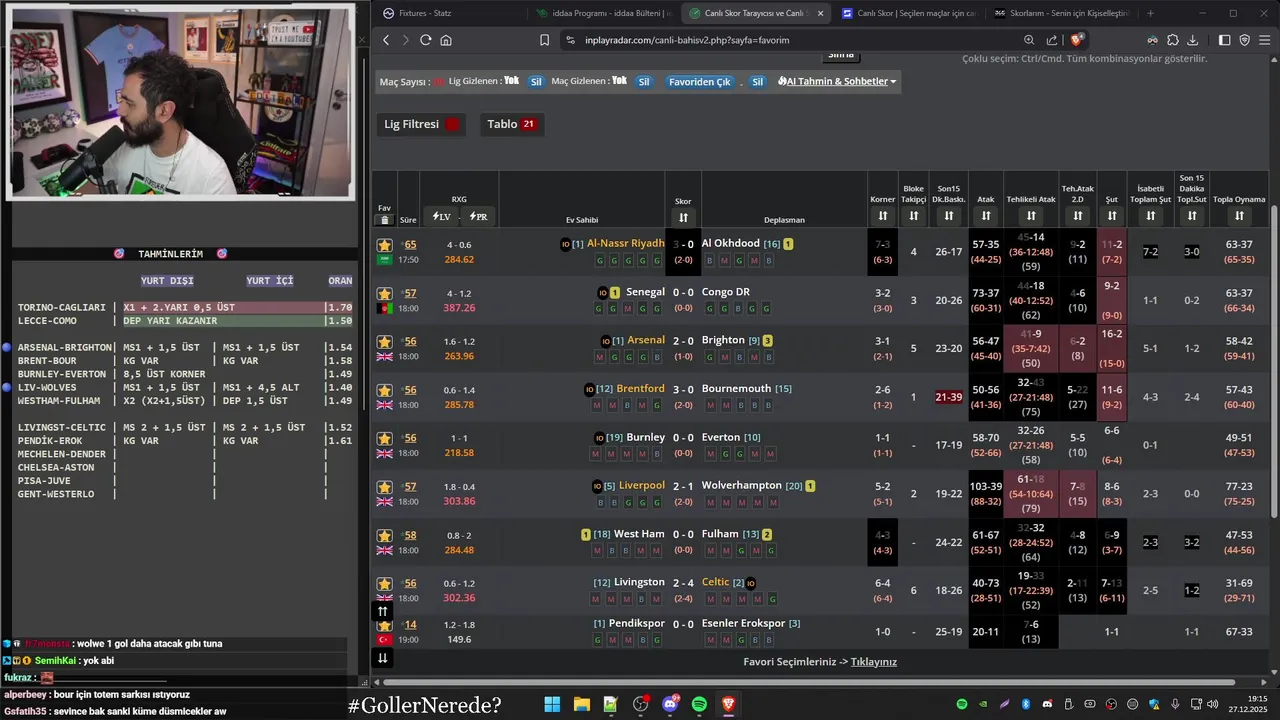Image resolution: width=1280 pixels, height=720 pixels.
Task: Sort by Bloke Takipçi column arrows
Action: pos(914,216)
